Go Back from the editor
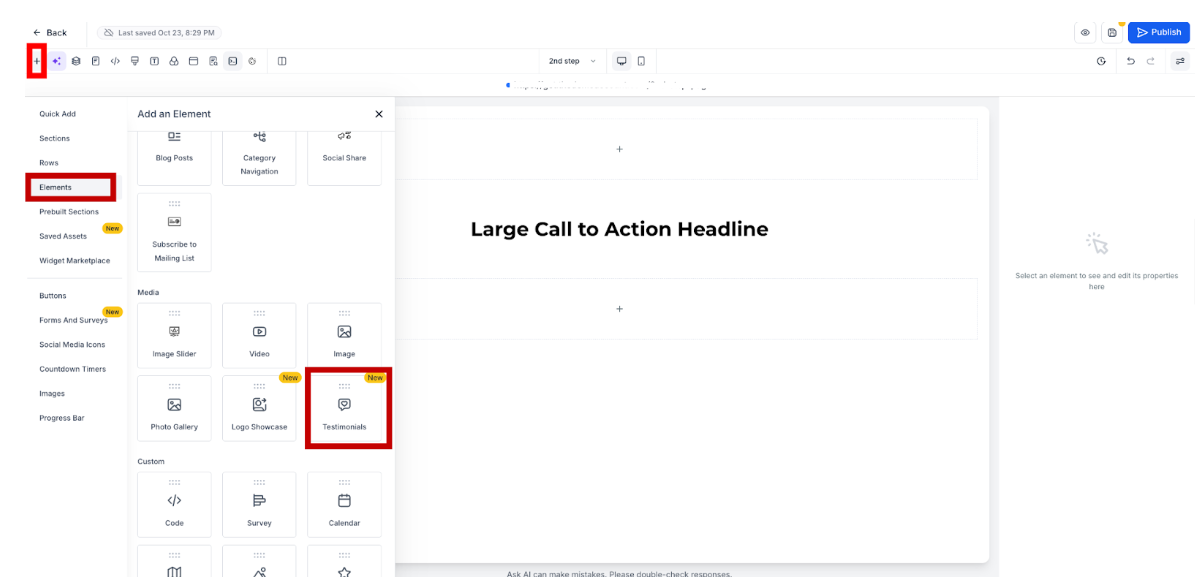Screen dimensions: 1197x585 pos(50,33)
